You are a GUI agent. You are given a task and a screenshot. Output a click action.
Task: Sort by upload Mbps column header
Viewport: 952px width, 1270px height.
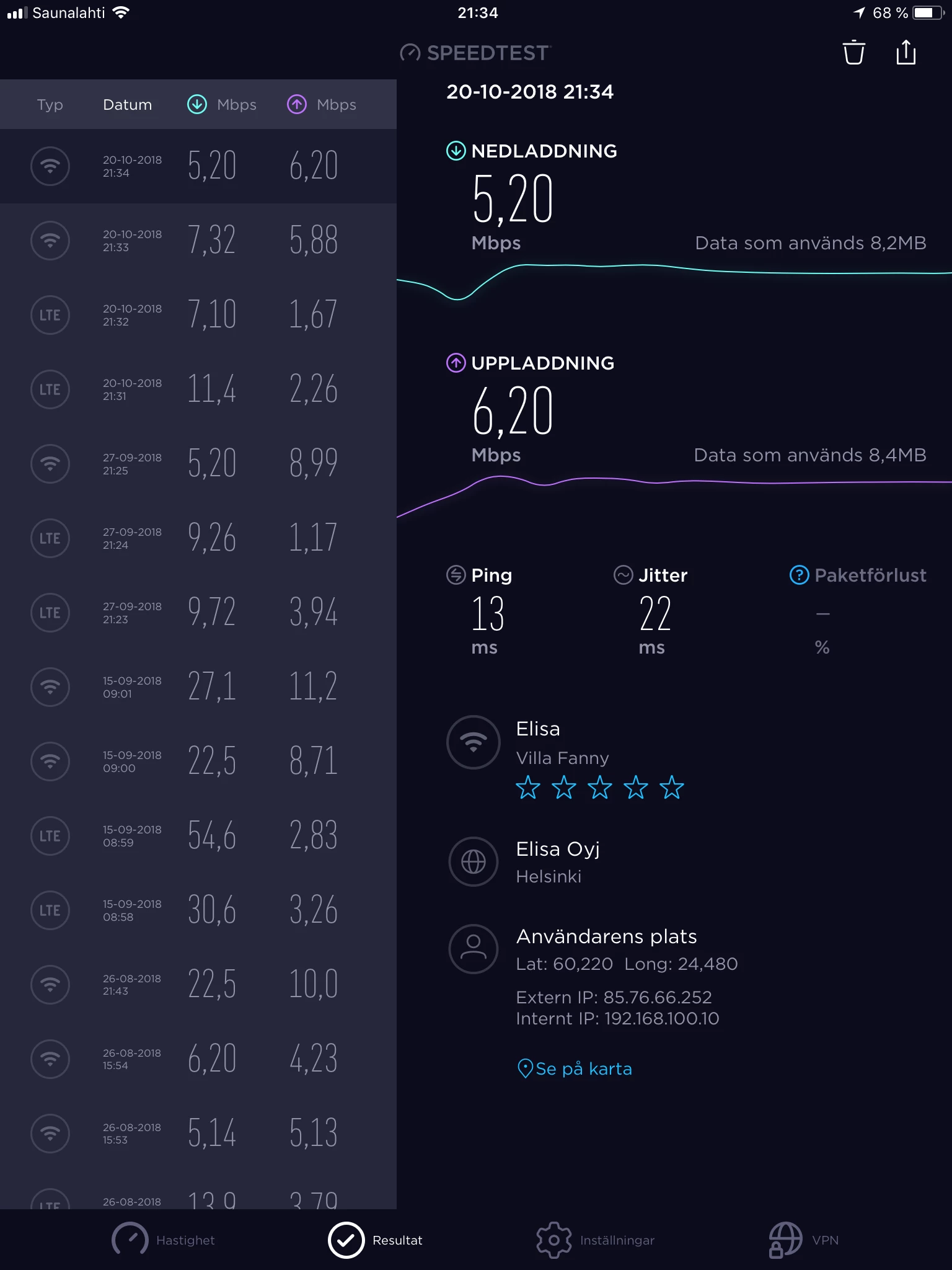click(x=322, y=105)
